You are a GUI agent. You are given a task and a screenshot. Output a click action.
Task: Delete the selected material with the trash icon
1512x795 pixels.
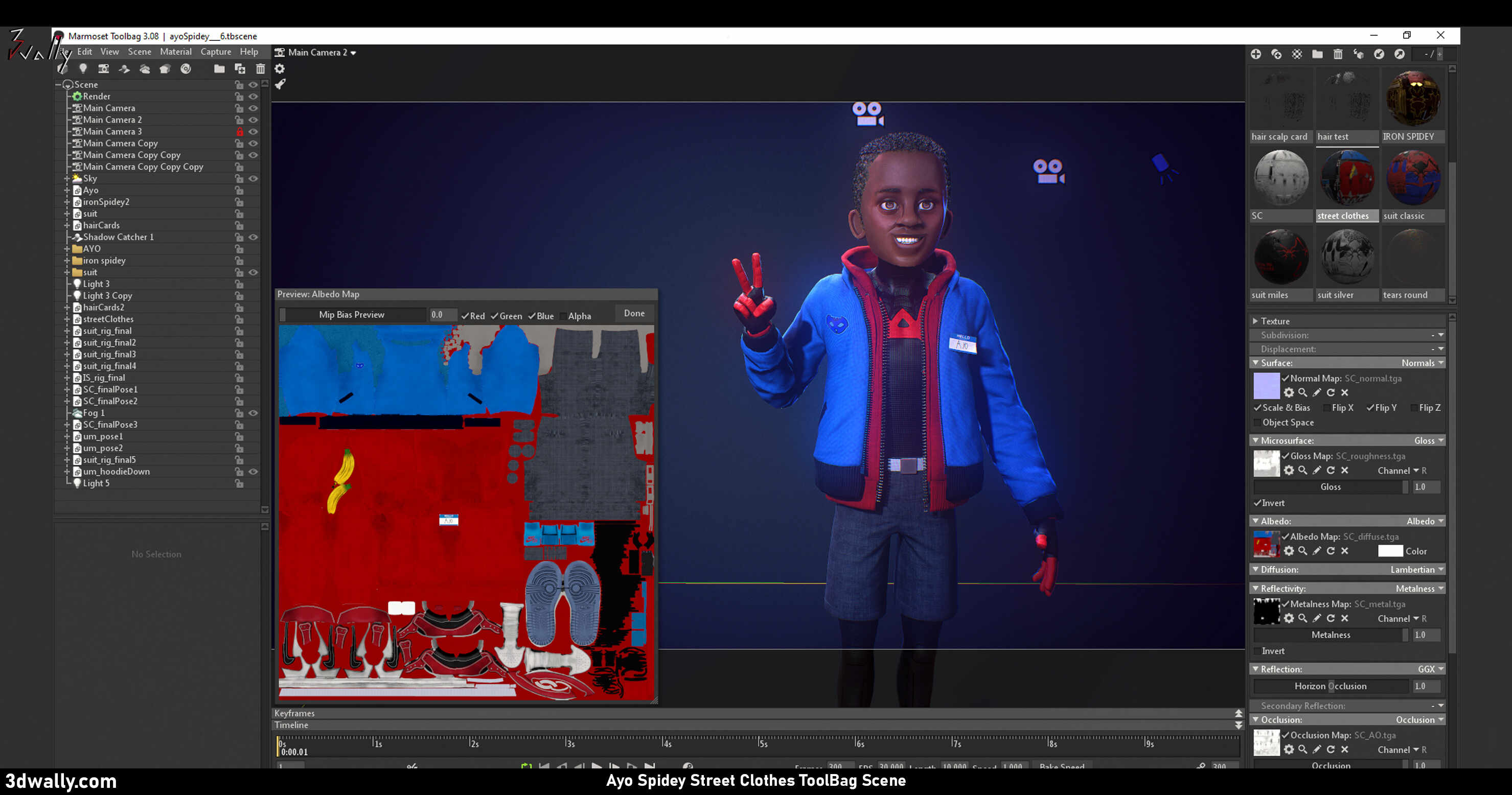(1338, 54)
